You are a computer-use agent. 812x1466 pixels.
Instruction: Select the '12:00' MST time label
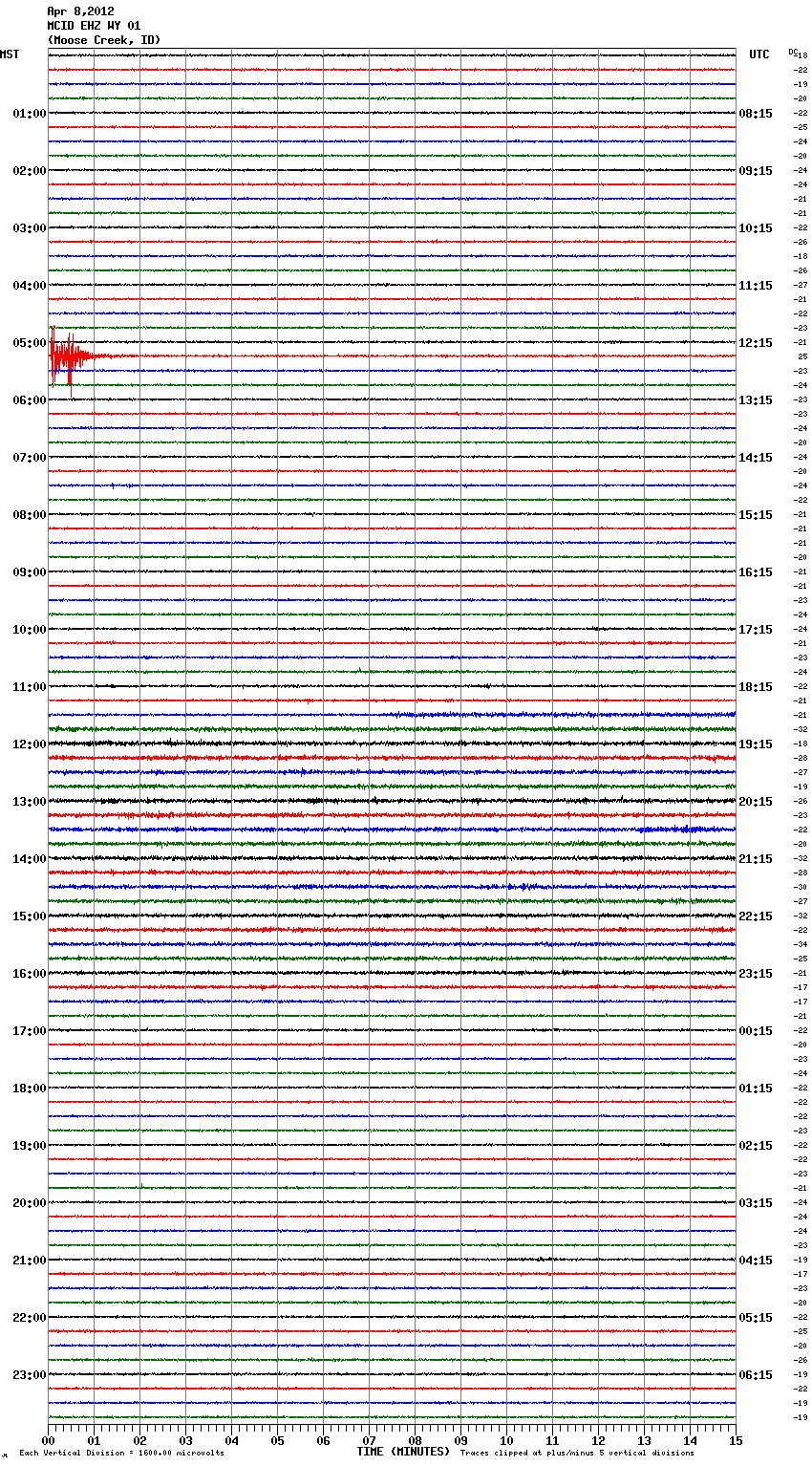click(30, 744)
